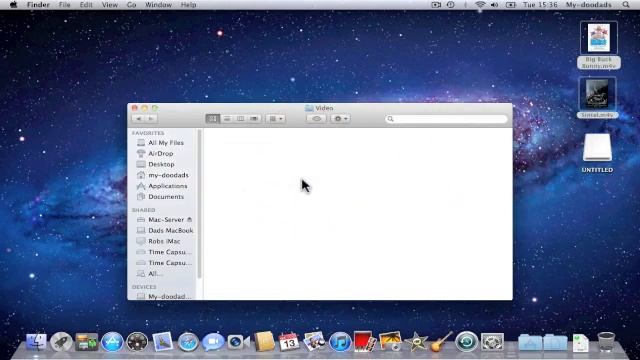Open the Applications stack in the Dock

(x=530, y=342)
